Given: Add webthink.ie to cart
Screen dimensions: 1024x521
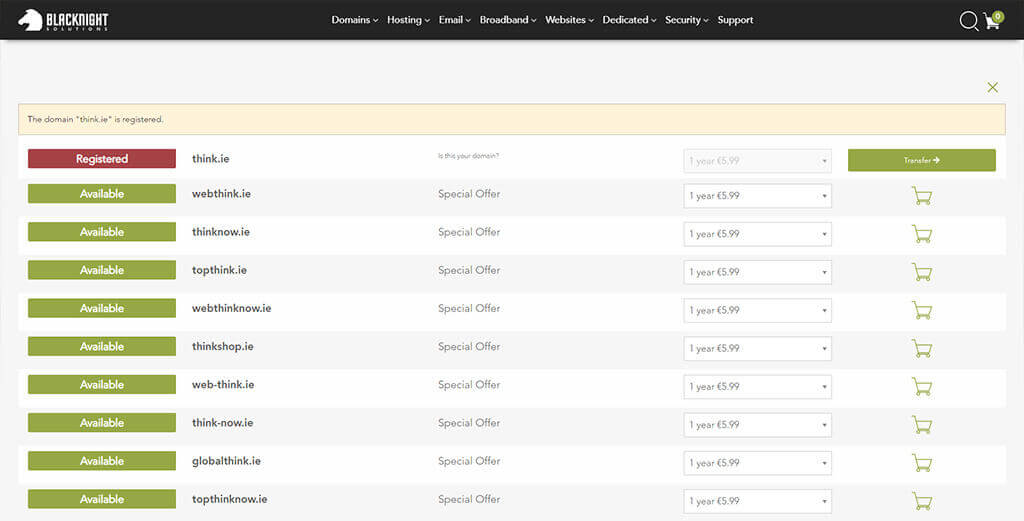Looking at the screenshot, I should coord(921,196).
